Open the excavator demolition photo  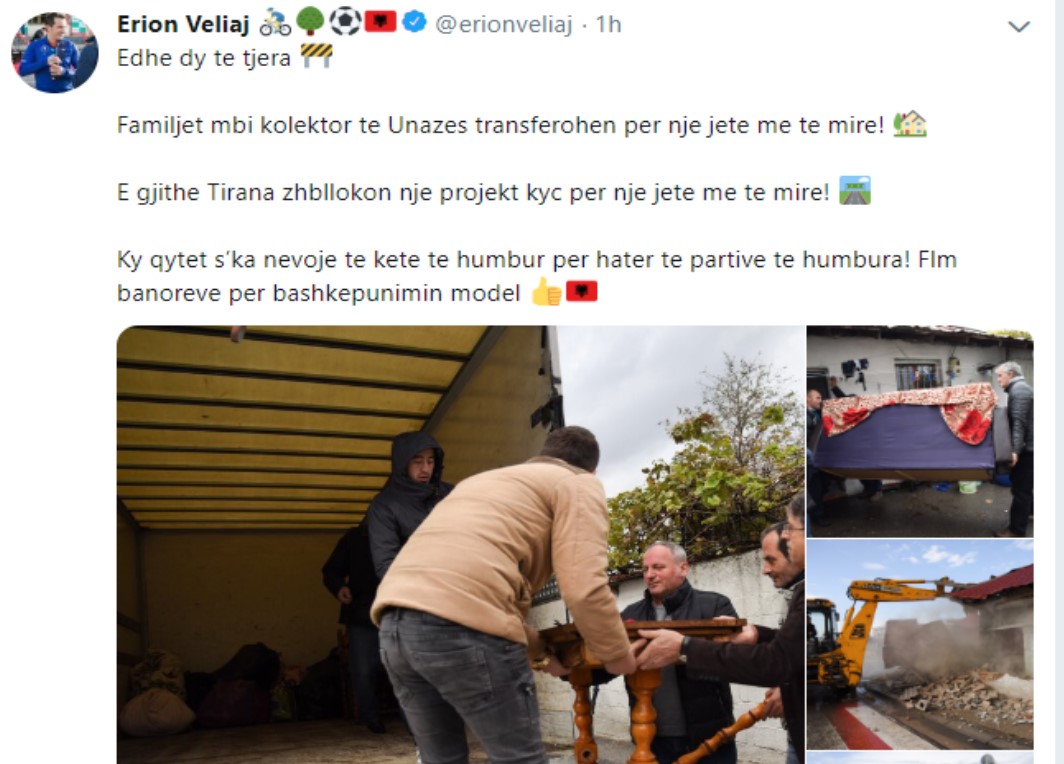pos(919,645)
